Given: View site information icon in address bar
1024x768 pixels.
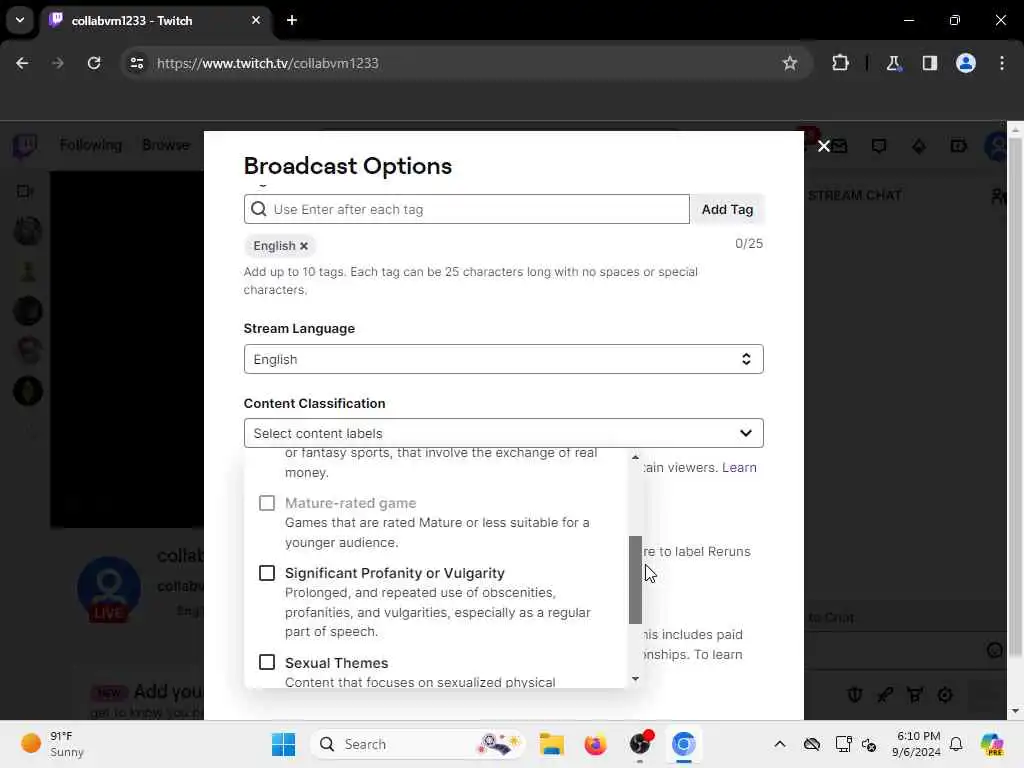Looking at the screenshot, I should pos(136,63).
